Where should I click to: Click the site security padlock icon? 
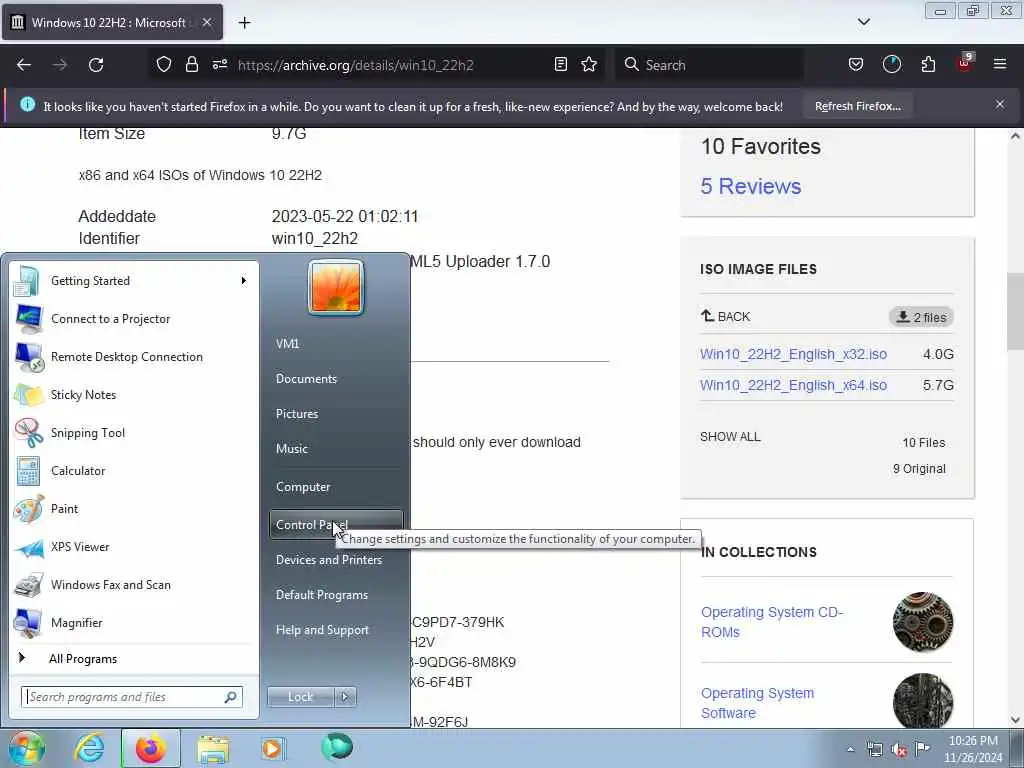pyautogui.click(x=191, y=65)
